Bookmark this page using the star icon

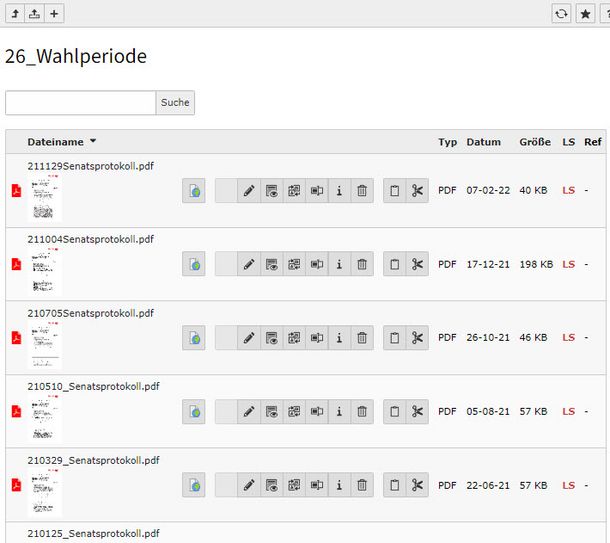pyautogui.click(x=584, y=13)
